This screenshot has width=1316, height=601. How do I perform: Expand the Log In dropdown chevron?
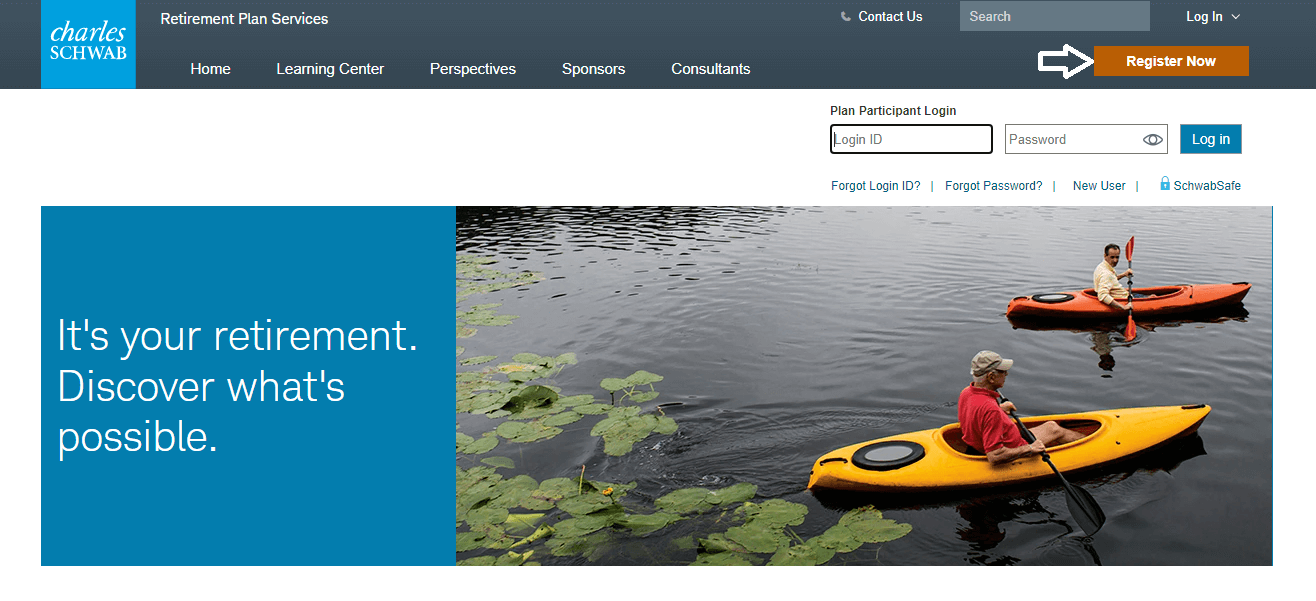[1236, 17]
